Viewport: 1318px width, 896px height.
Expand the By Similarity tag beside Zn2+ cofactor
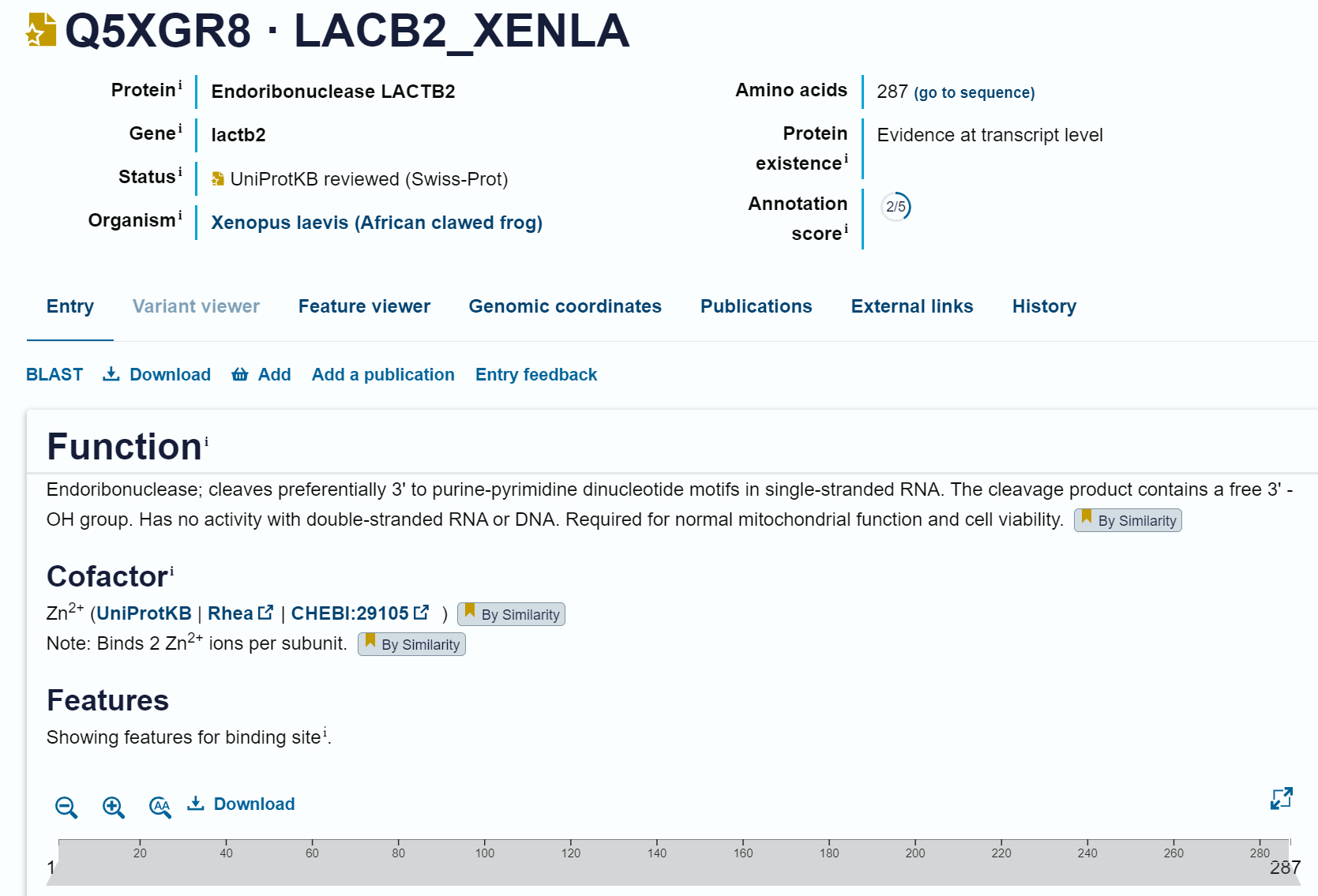(511, 614)
